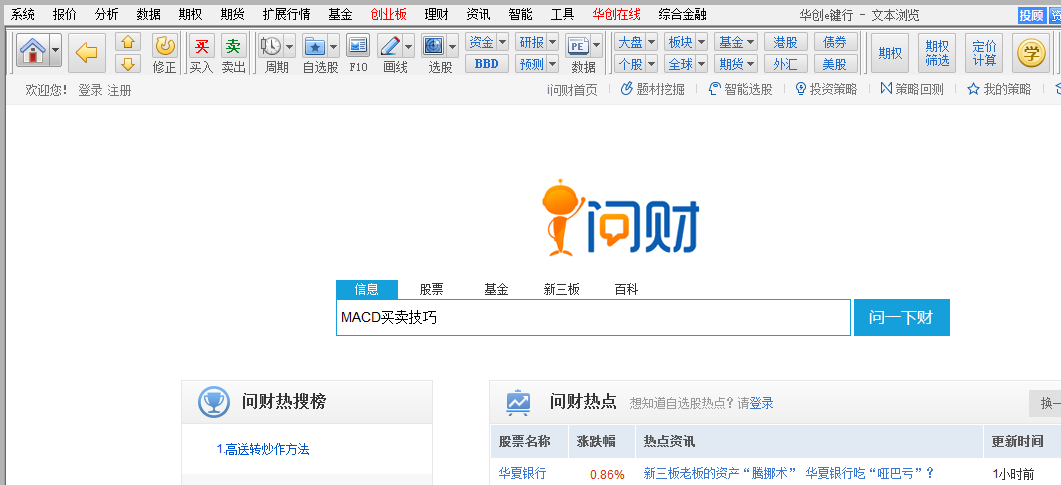Image resolution: width=1061 pixels, height=485 pixels.
Task: Click the home house icon
Action: click(x=33, y=51)
